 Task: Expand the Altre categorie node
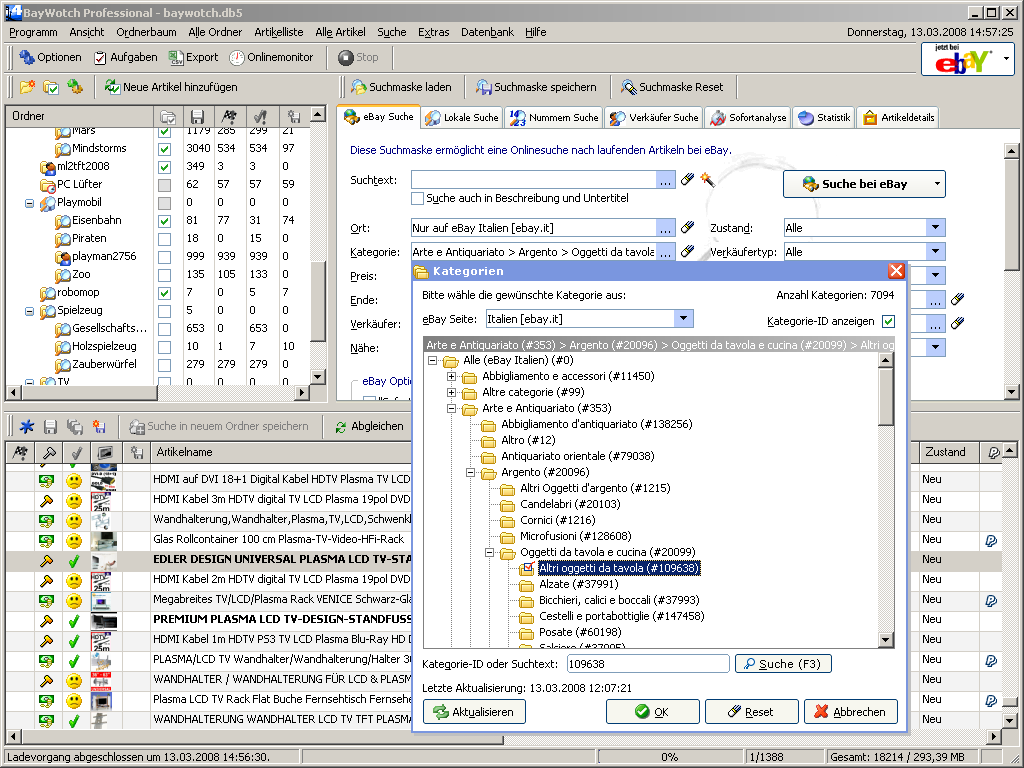click(x=451, y=392)
